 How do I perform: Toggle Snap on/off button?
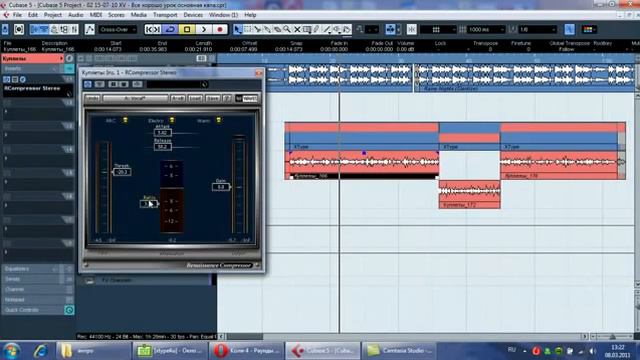point(411,29)
